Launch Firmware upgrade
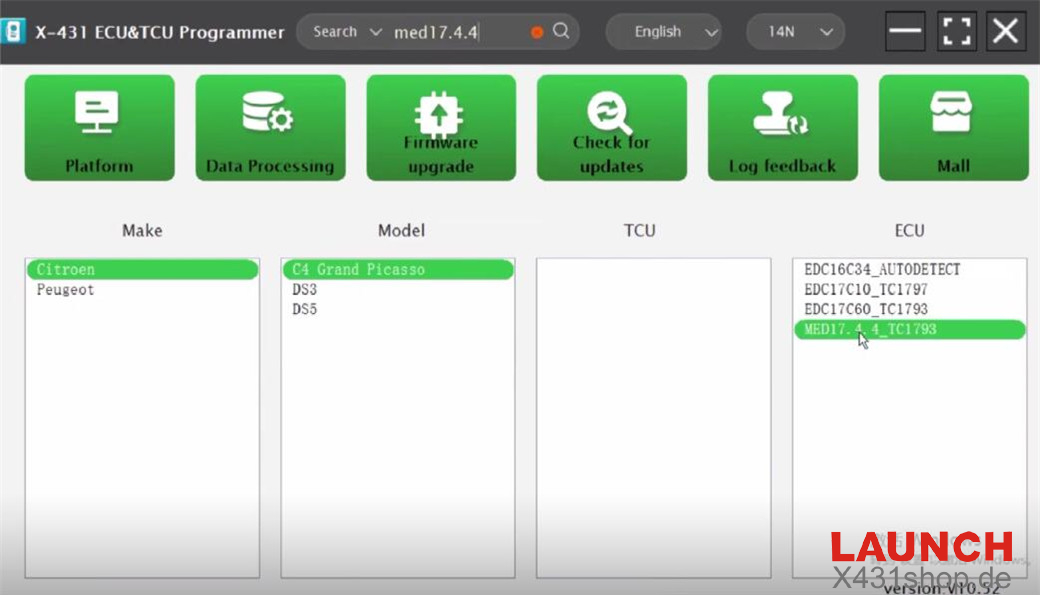The width and height of the screenshot is (1040, 595). click(441, 128)
